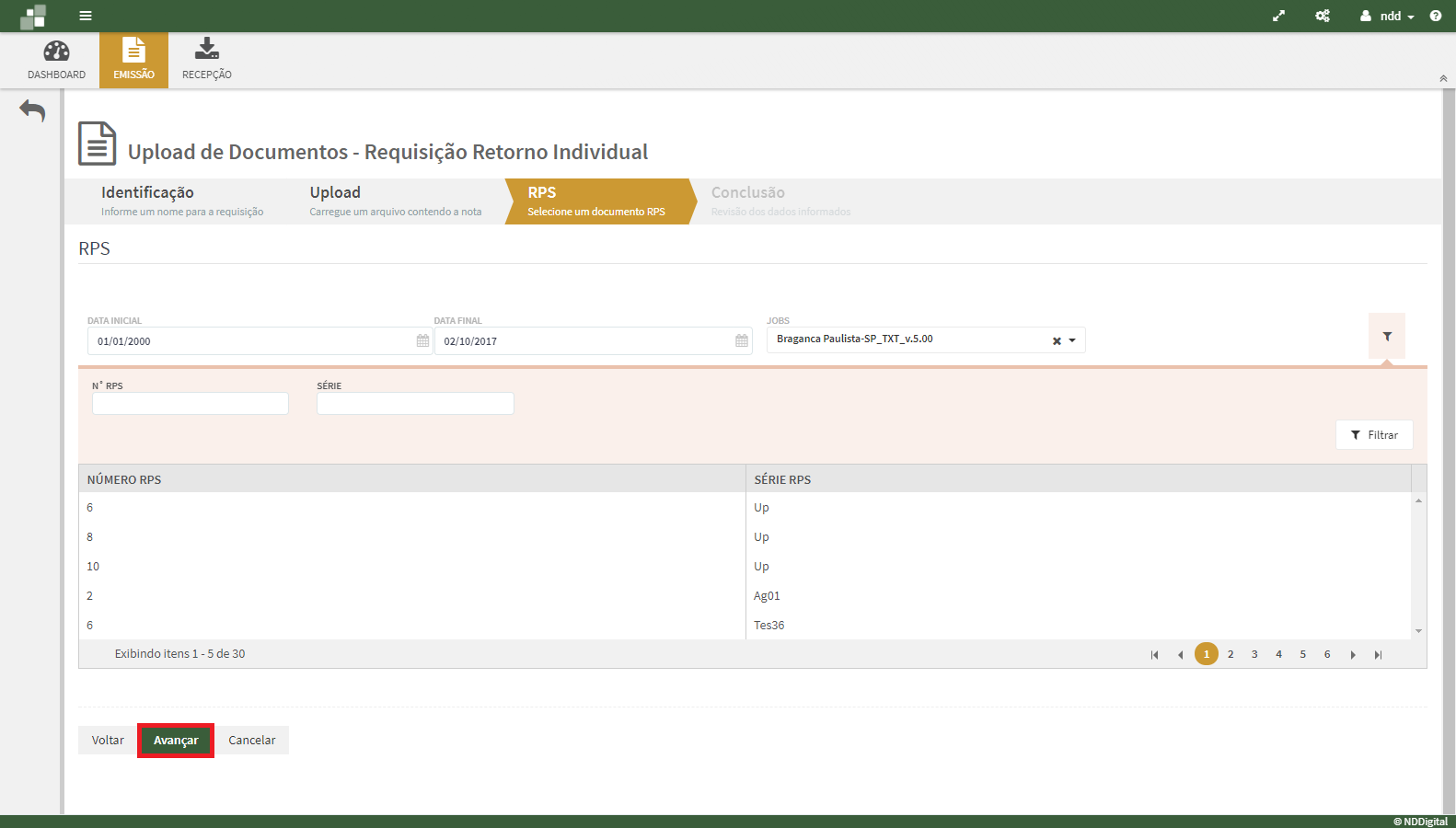
Task: Click the fullscreen expand arrows icon
Action: pyautogui.click(x=1278, y=16)
